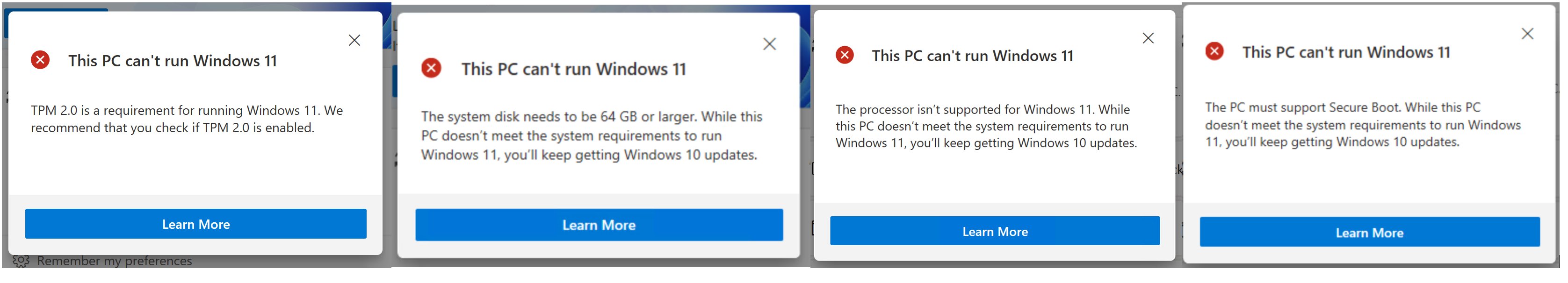The height and width of the screenshot is (283, 1568).
Task: Click the dialog title above the TPM 2.0 message
Action: pos(172,61)
